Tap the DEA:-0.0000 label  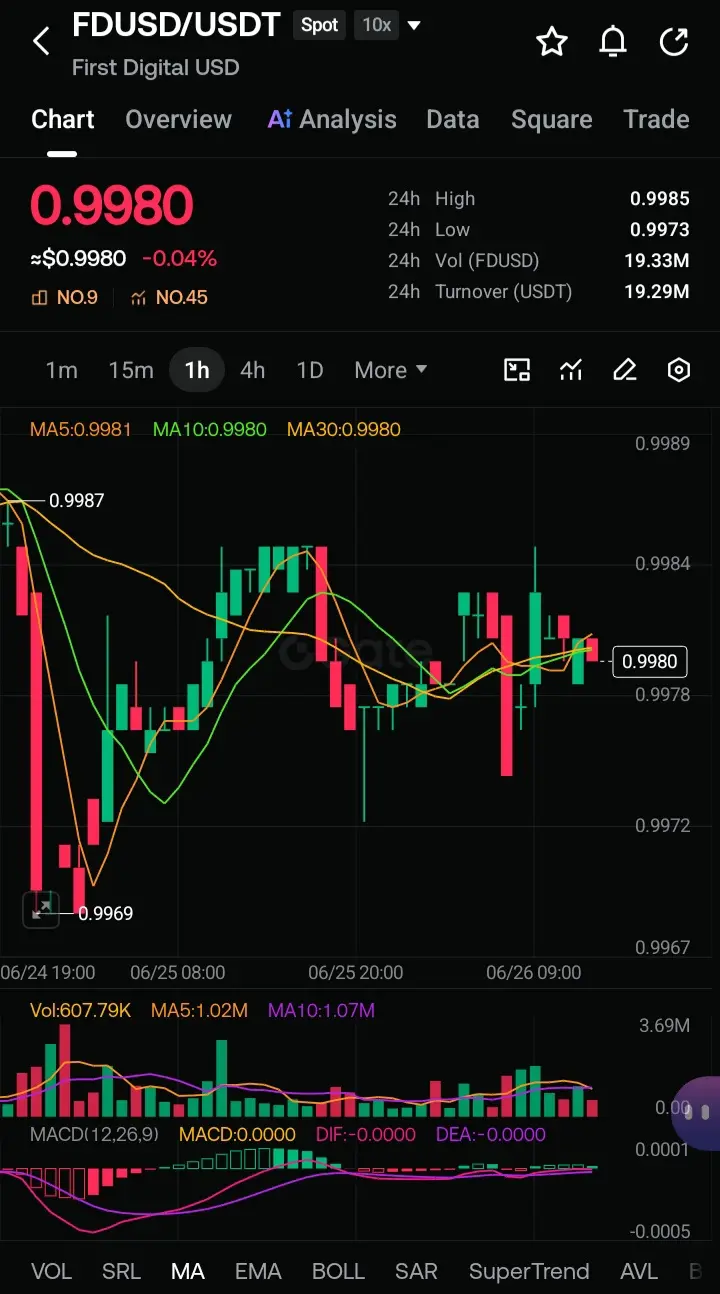point(491,1134)
